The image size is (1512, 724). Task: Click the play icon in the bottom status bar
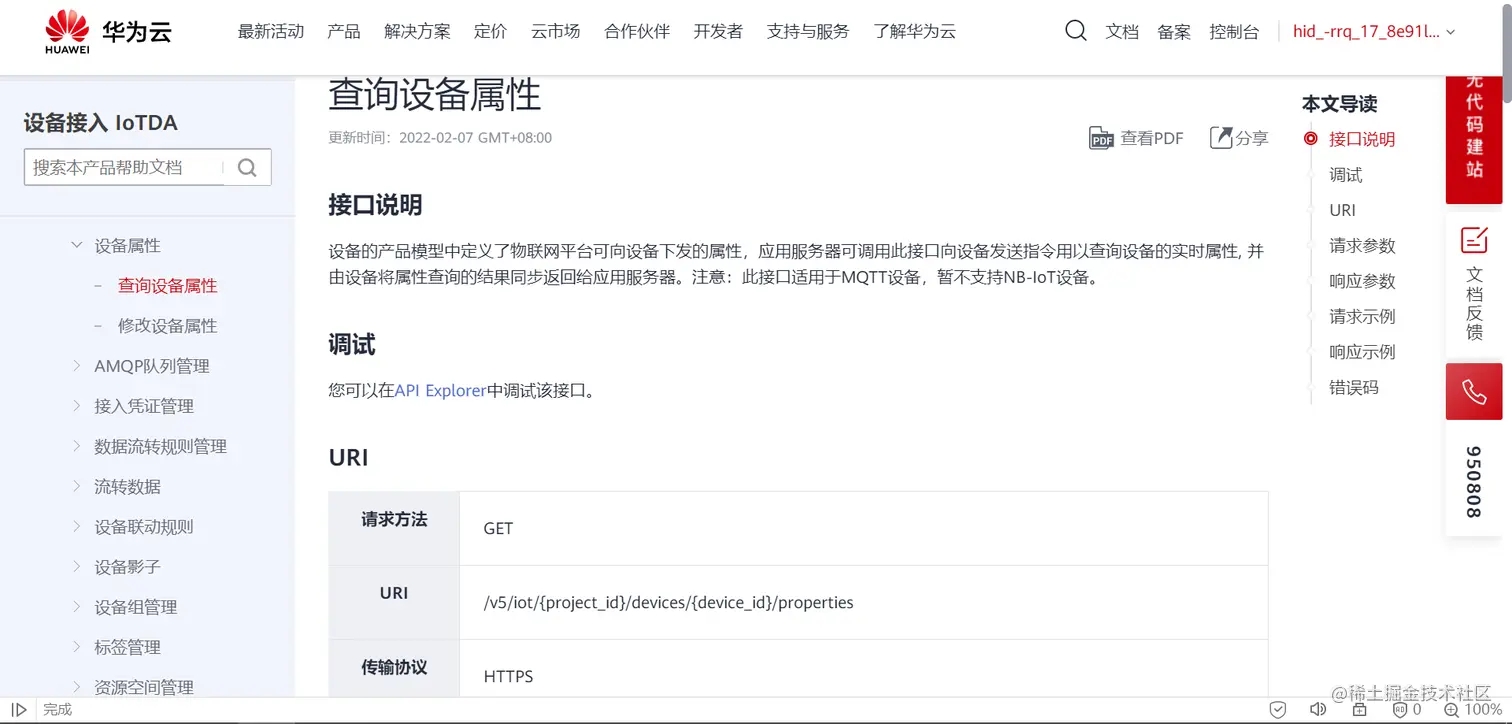pos(19,710)
